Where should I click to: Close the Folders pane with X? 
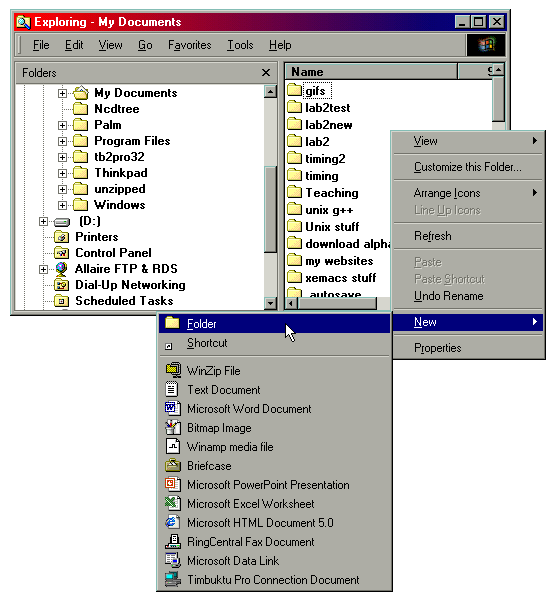tap(266, 72)
